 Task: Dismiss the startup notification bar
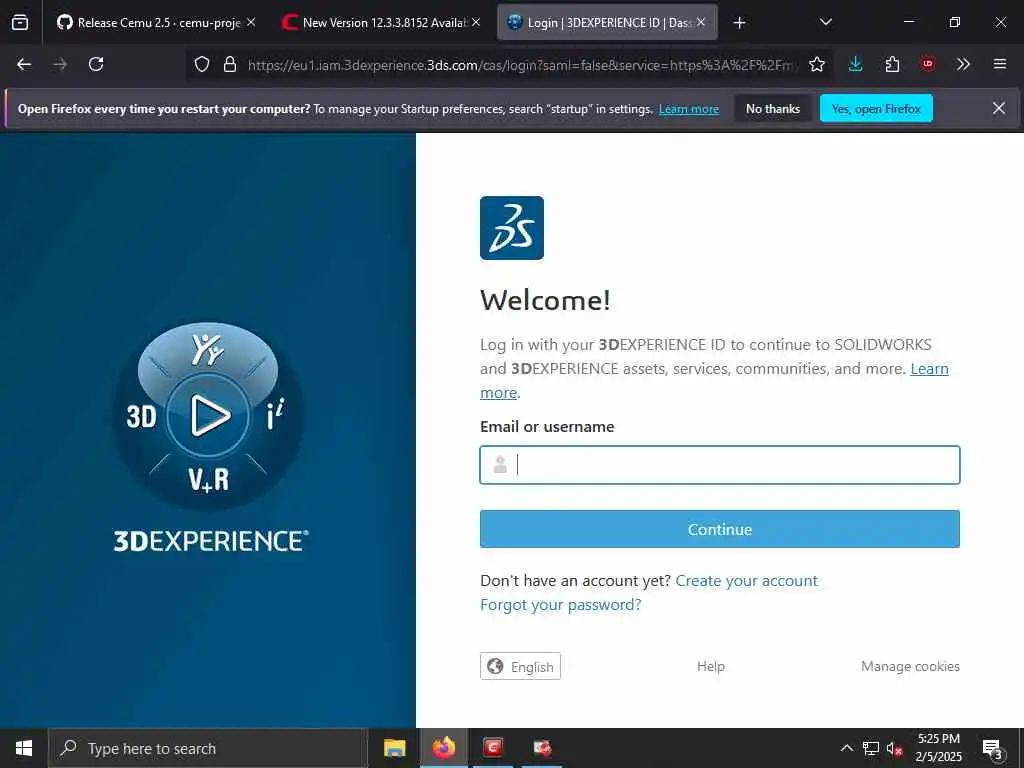[x=999, y=108]
